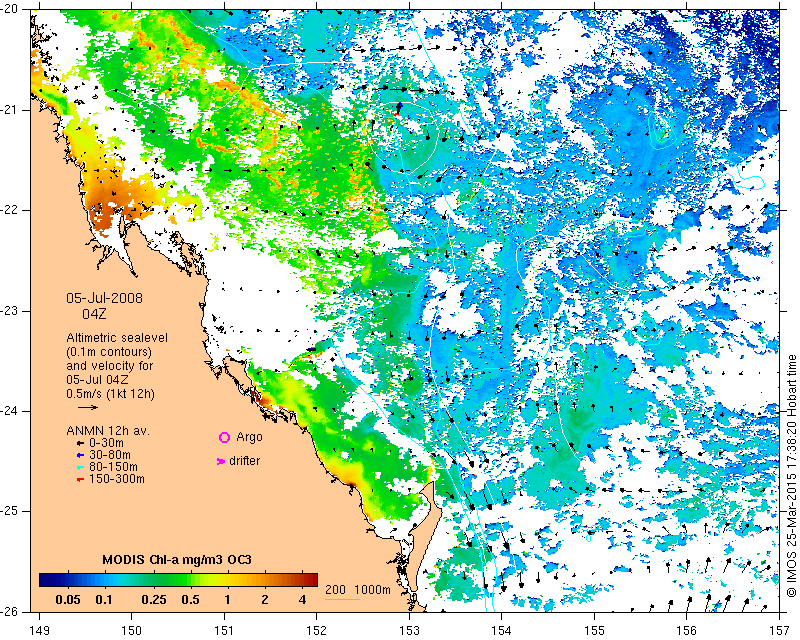Image resolution: width=800 pixels, height=640 pixels.
Task: Click the '05-Jul-2008' date label
Action: (105, 298)
